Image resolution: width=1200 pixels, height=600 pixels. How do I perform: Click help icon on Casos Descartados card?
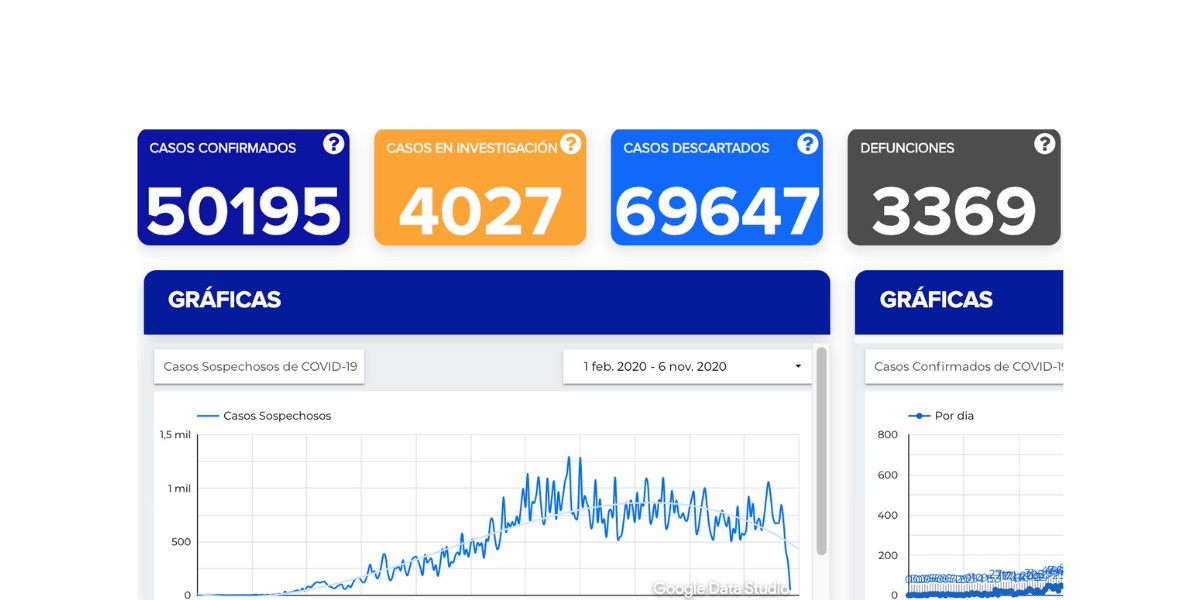808,144
